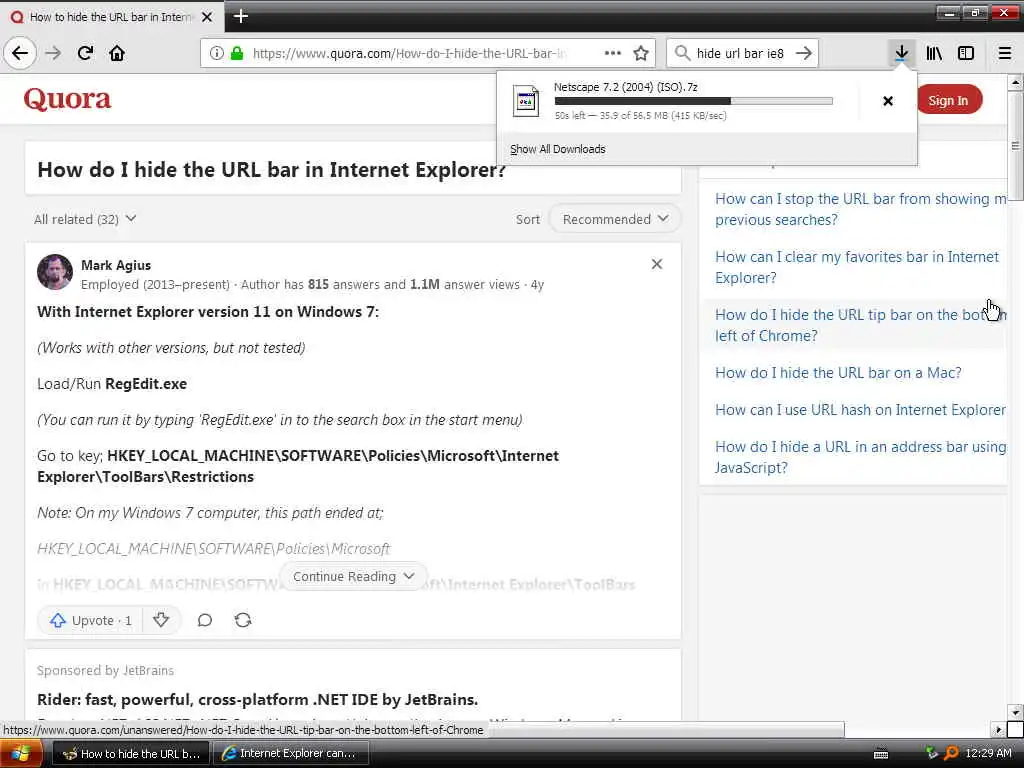View site information icon in address bar

[216, 54]
